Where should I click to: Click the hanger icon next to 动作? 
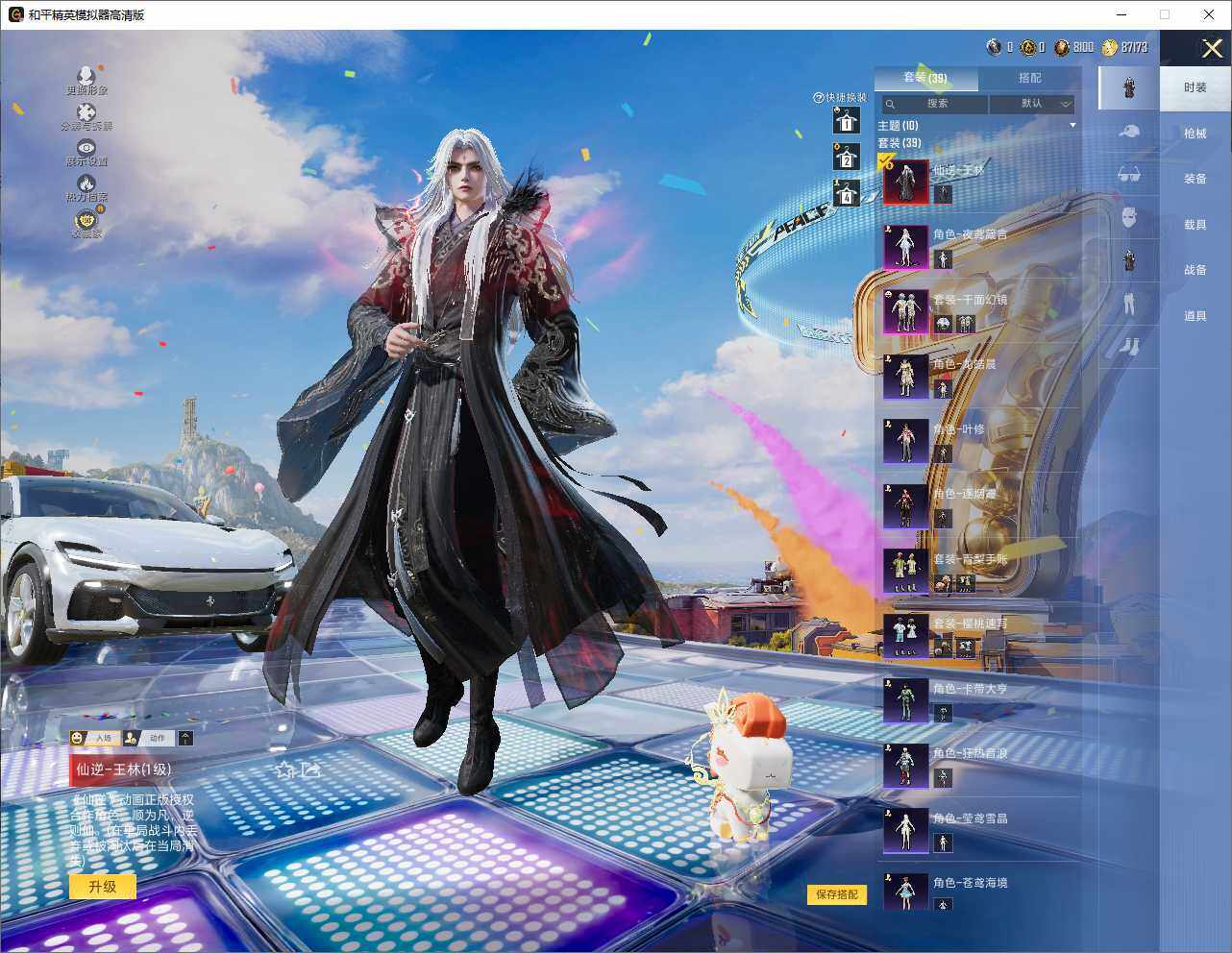point(185,738)
